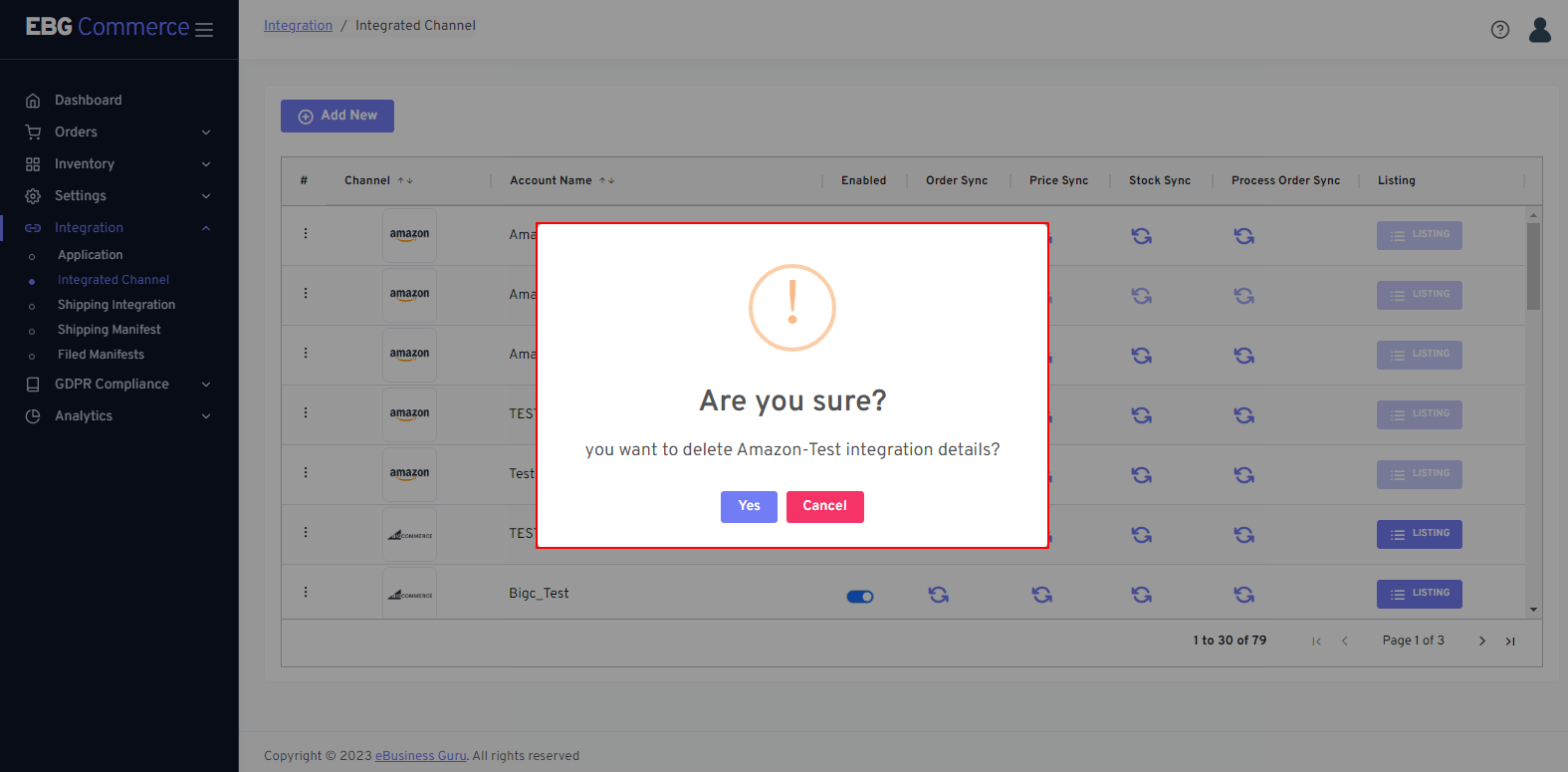Select Dashboard in the sidebar
This screenshot has height=772, width=1568.
tap(88, 100)
